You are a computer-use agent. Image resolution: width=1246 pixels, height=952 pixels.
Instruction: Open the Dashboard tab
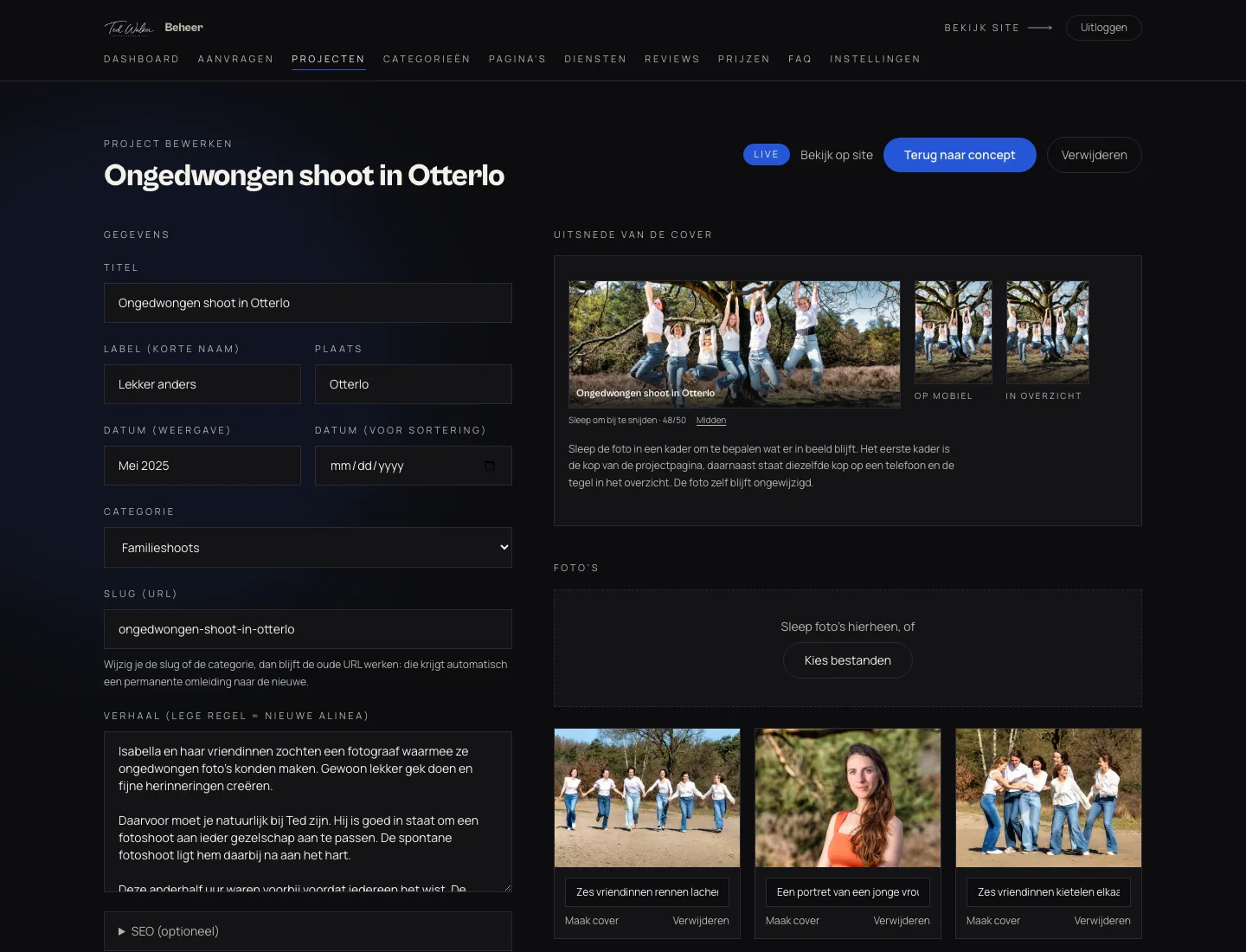pos(142,59)
